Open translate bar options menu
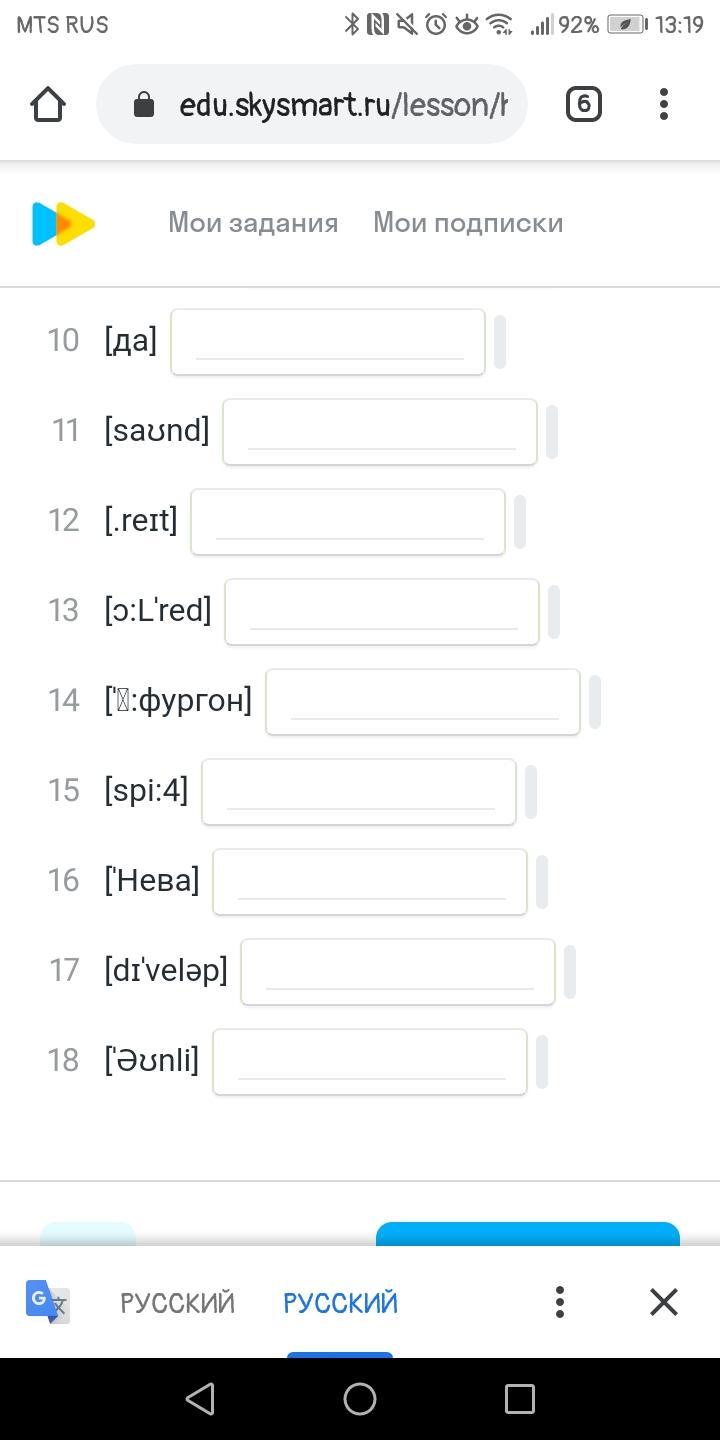 [560, 1301]
